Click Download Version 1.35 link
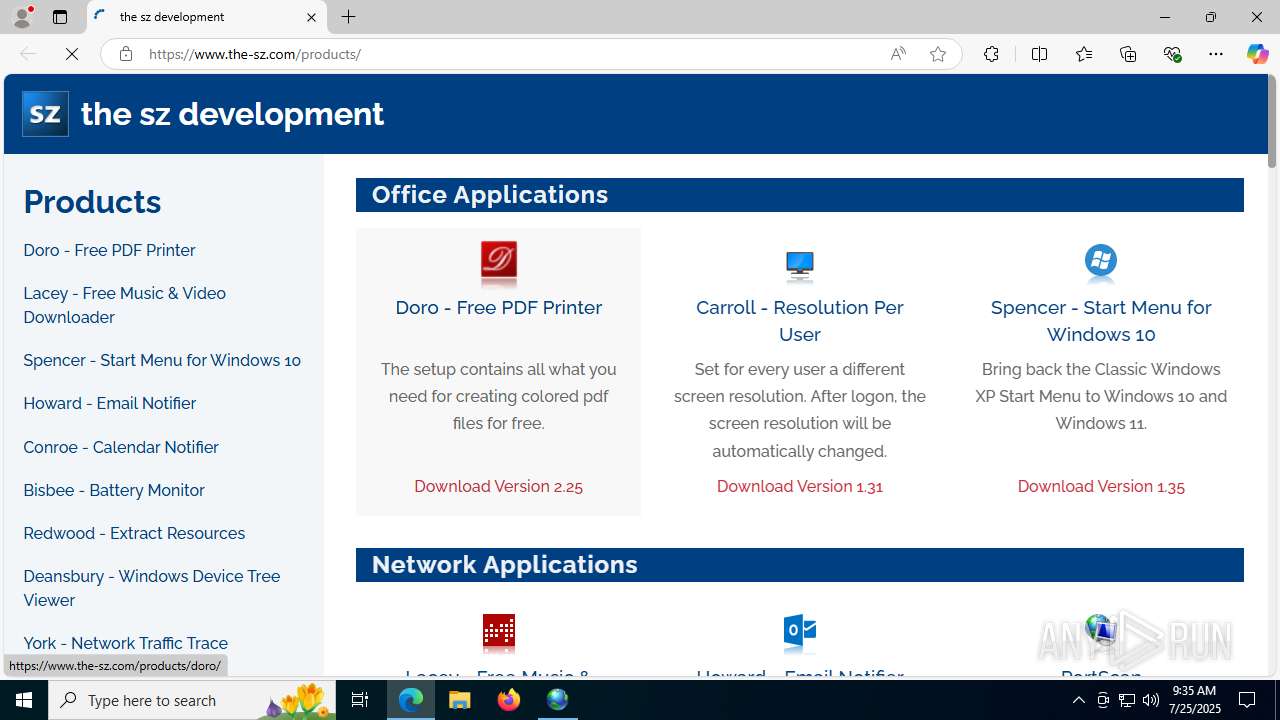The width and height of the screenshot is (1280, 720). point(1101,486)
